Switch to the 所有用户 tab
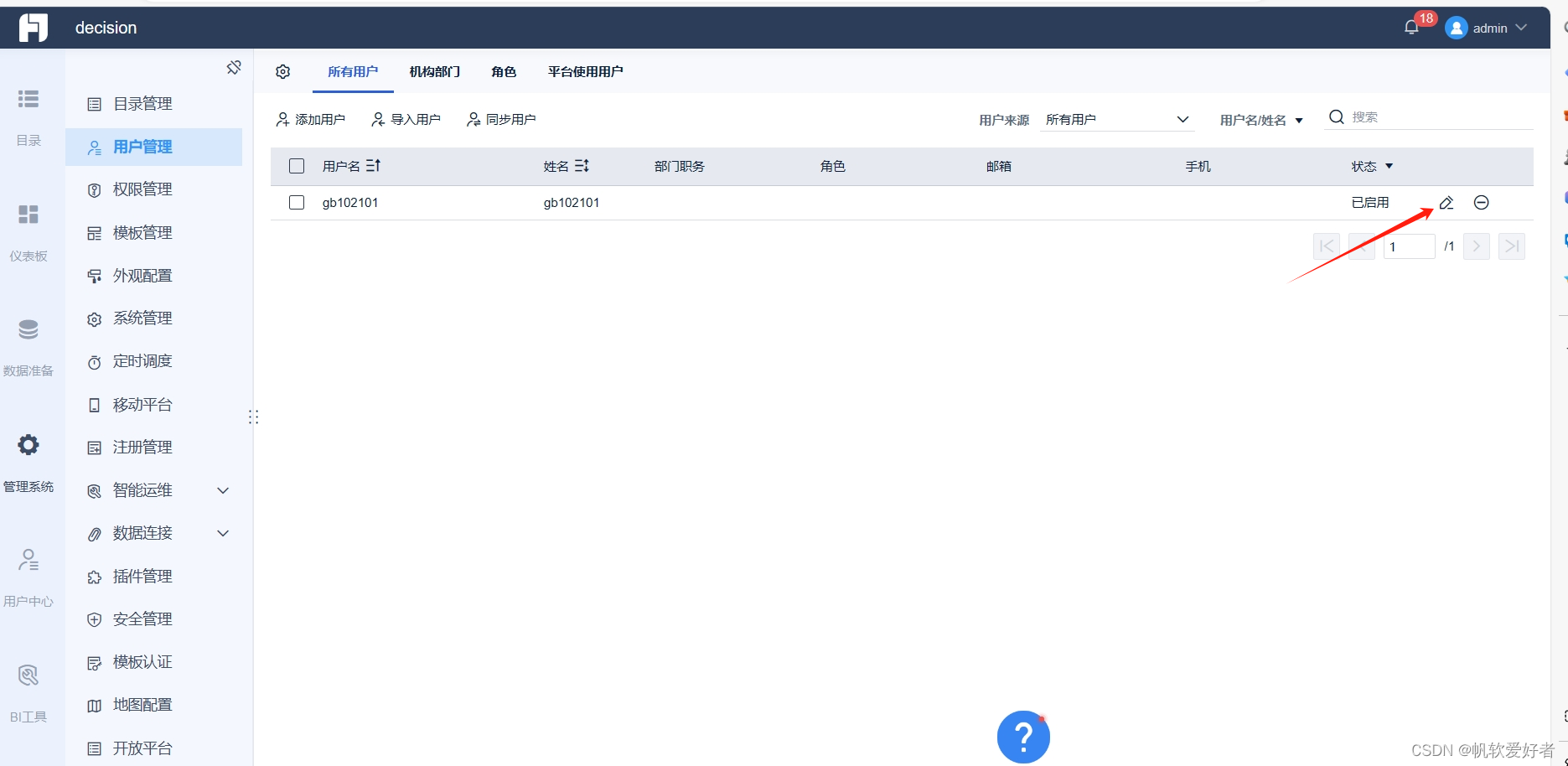Viewport: 1568px width, 766px height. pyautogui.click(x=353, y=72)
